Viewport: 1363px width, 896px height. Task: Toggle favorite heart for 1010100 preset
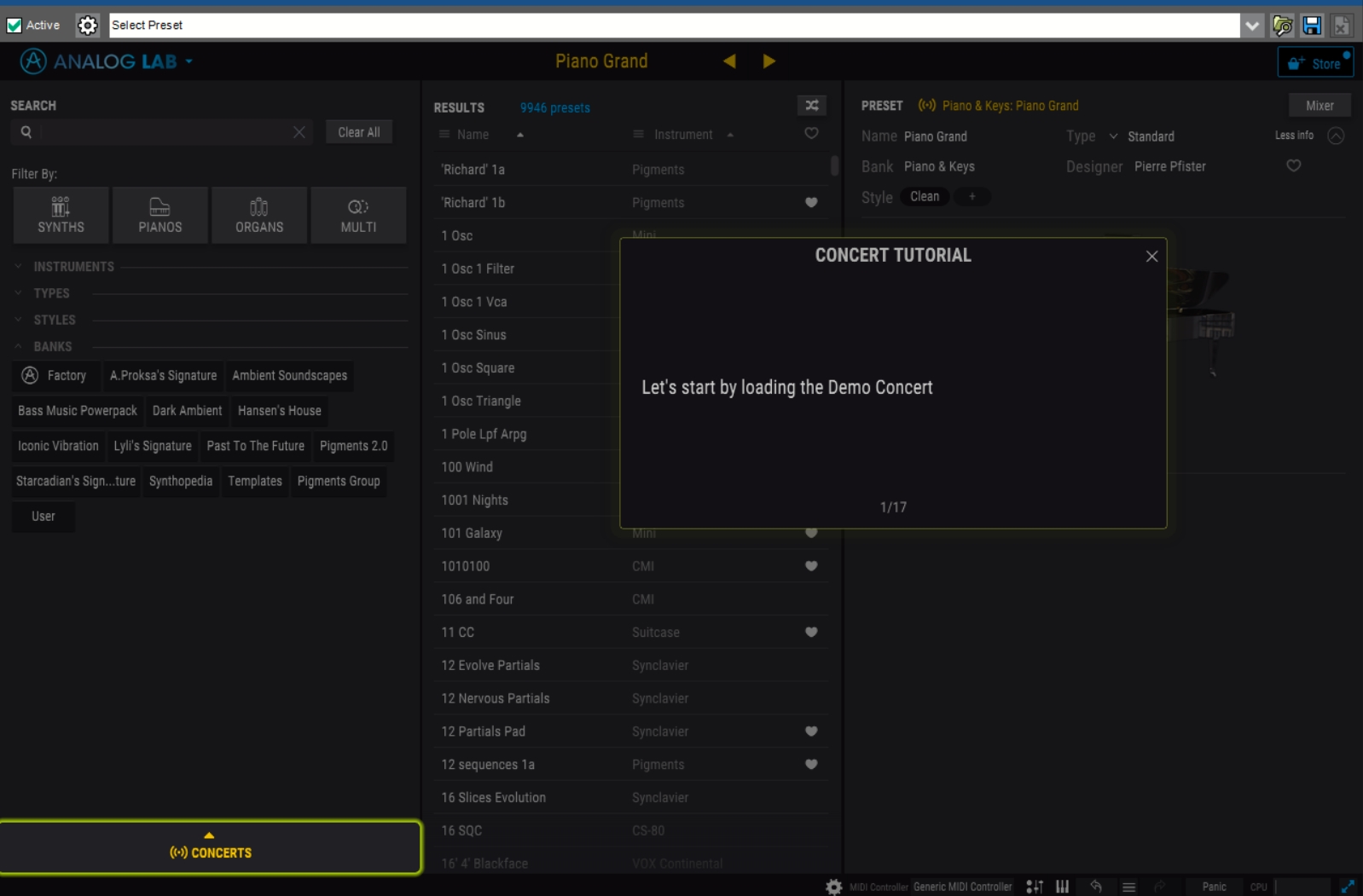[811, 566]
